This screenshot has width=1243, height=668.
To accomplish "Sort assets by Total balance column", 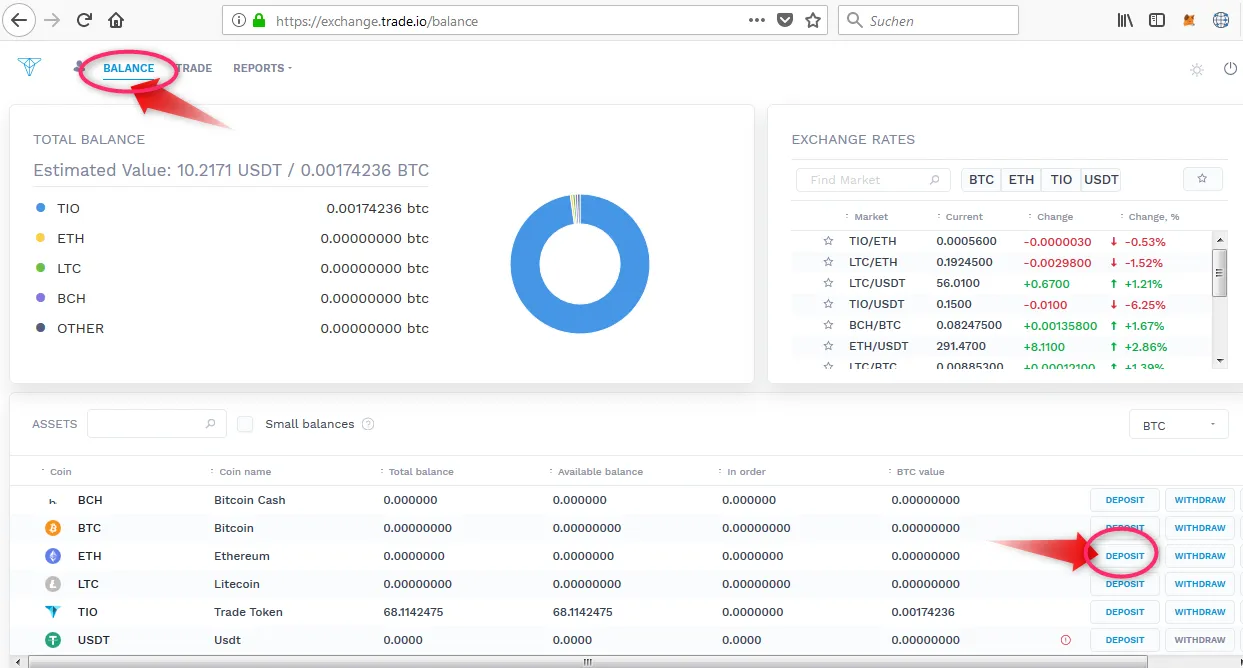I will [418, 472].
